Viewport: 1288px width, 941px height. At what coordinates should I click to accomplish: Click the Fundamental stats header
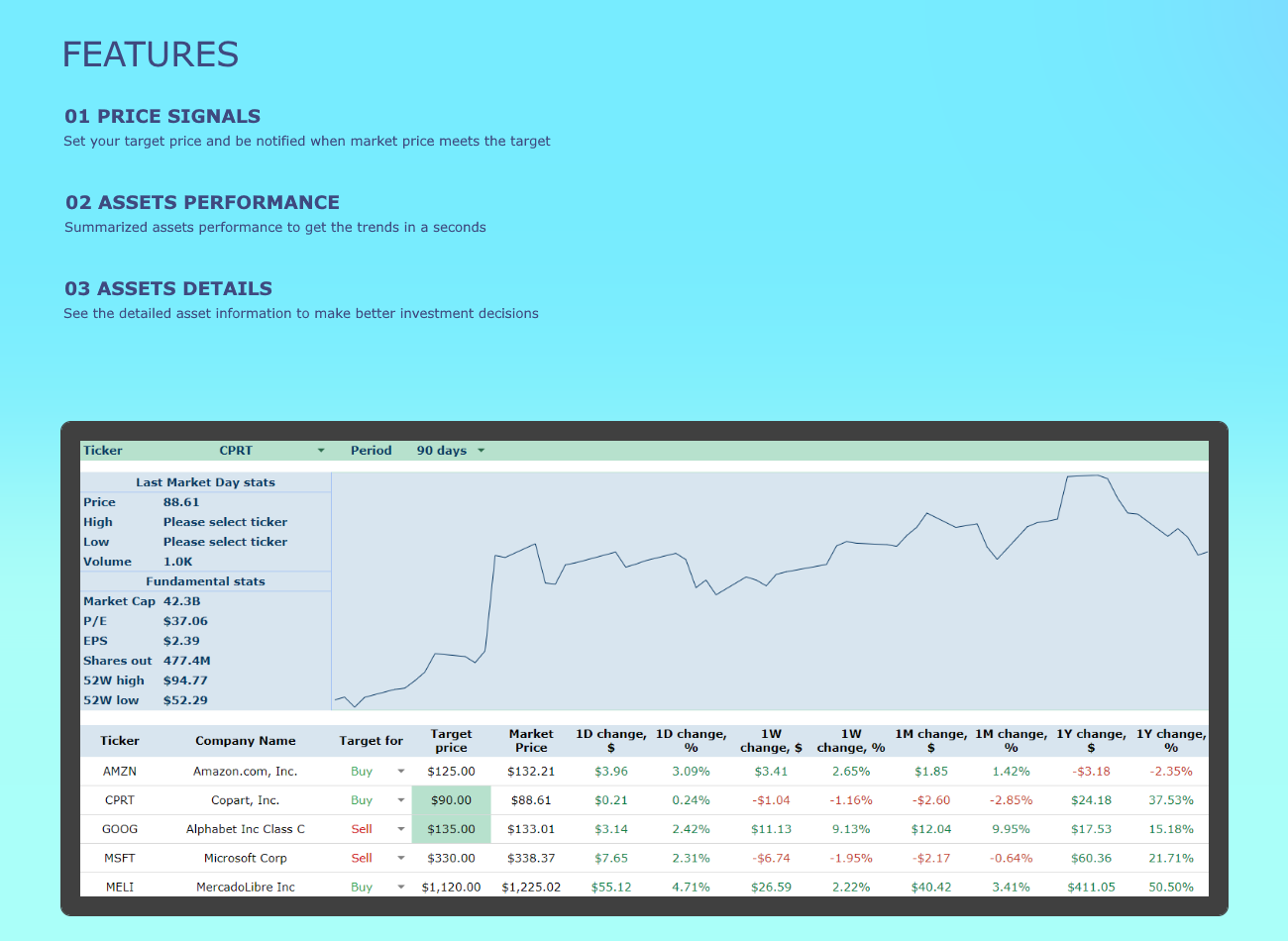tap(206, 581)
